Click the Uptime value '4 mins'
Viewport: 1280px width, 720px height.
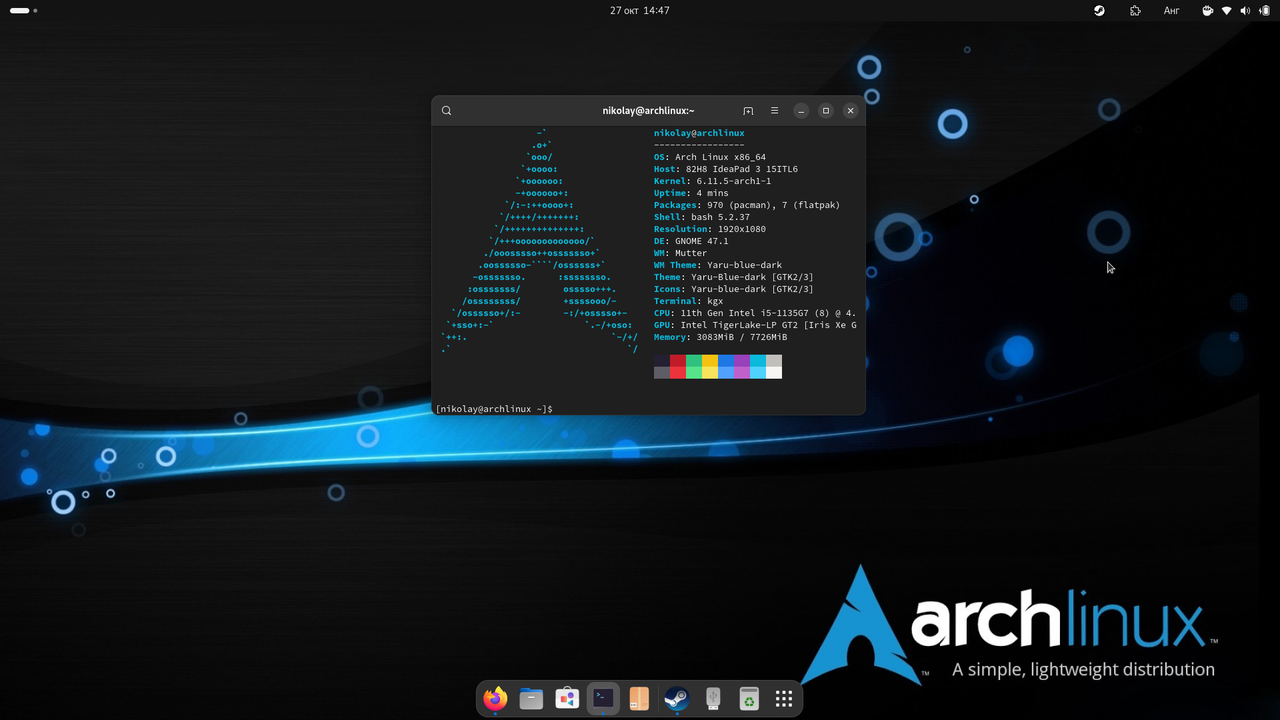pos(713,193)
